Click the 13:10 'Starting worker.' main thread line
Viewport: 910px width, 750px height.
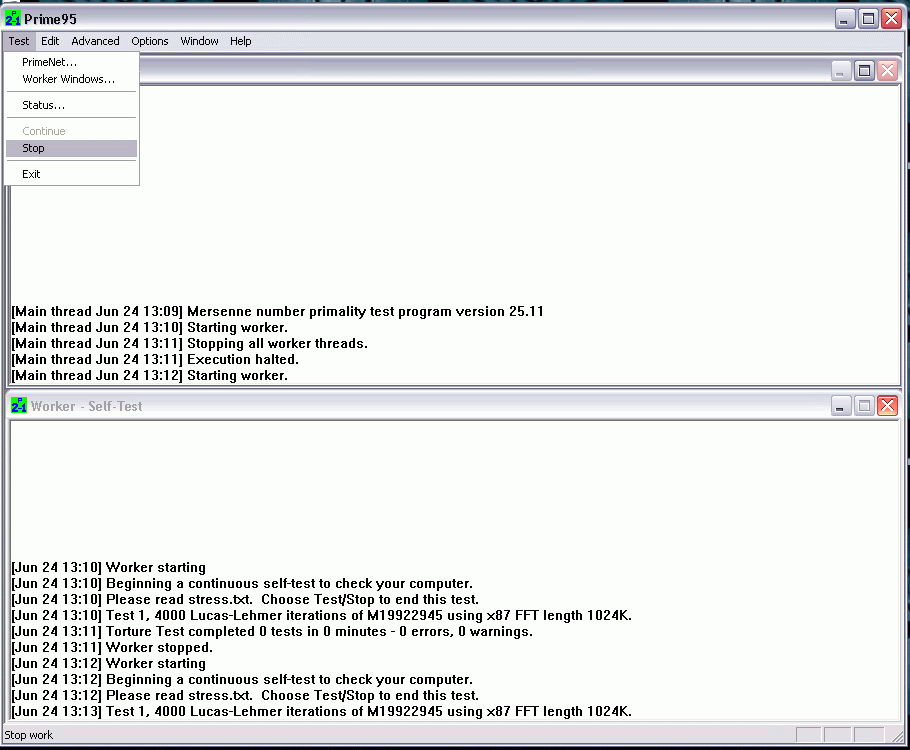pos(149,327)
